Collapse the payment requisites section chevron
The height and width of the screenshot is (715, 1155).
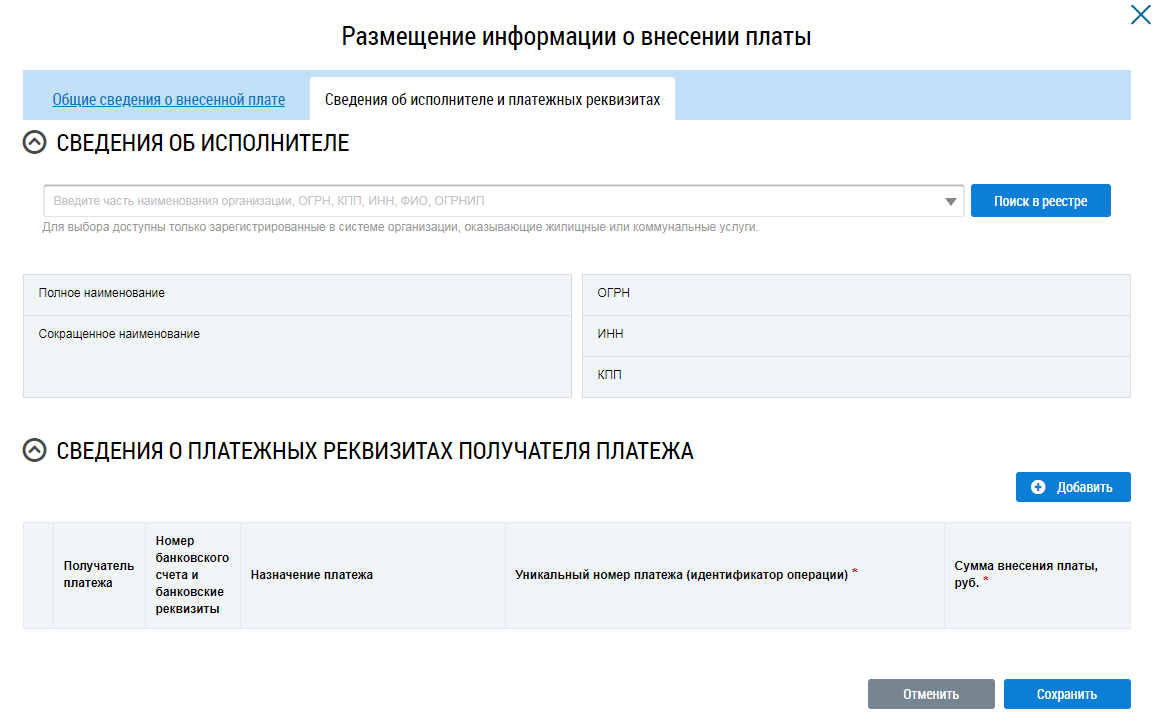pyautogui.click(x=34, y=451)
